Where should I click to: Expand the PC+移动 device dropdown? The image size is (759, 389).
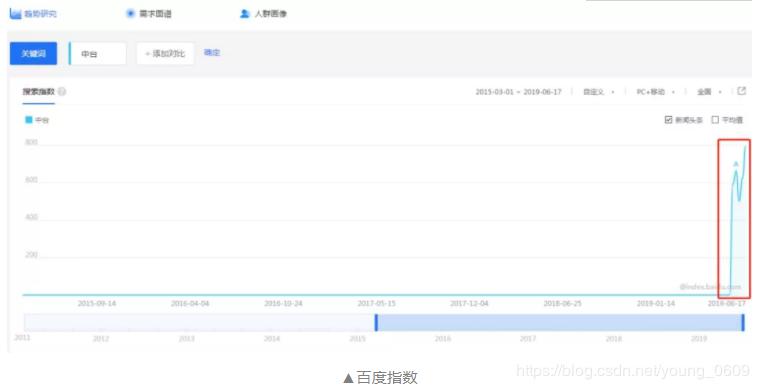[656, 91]
